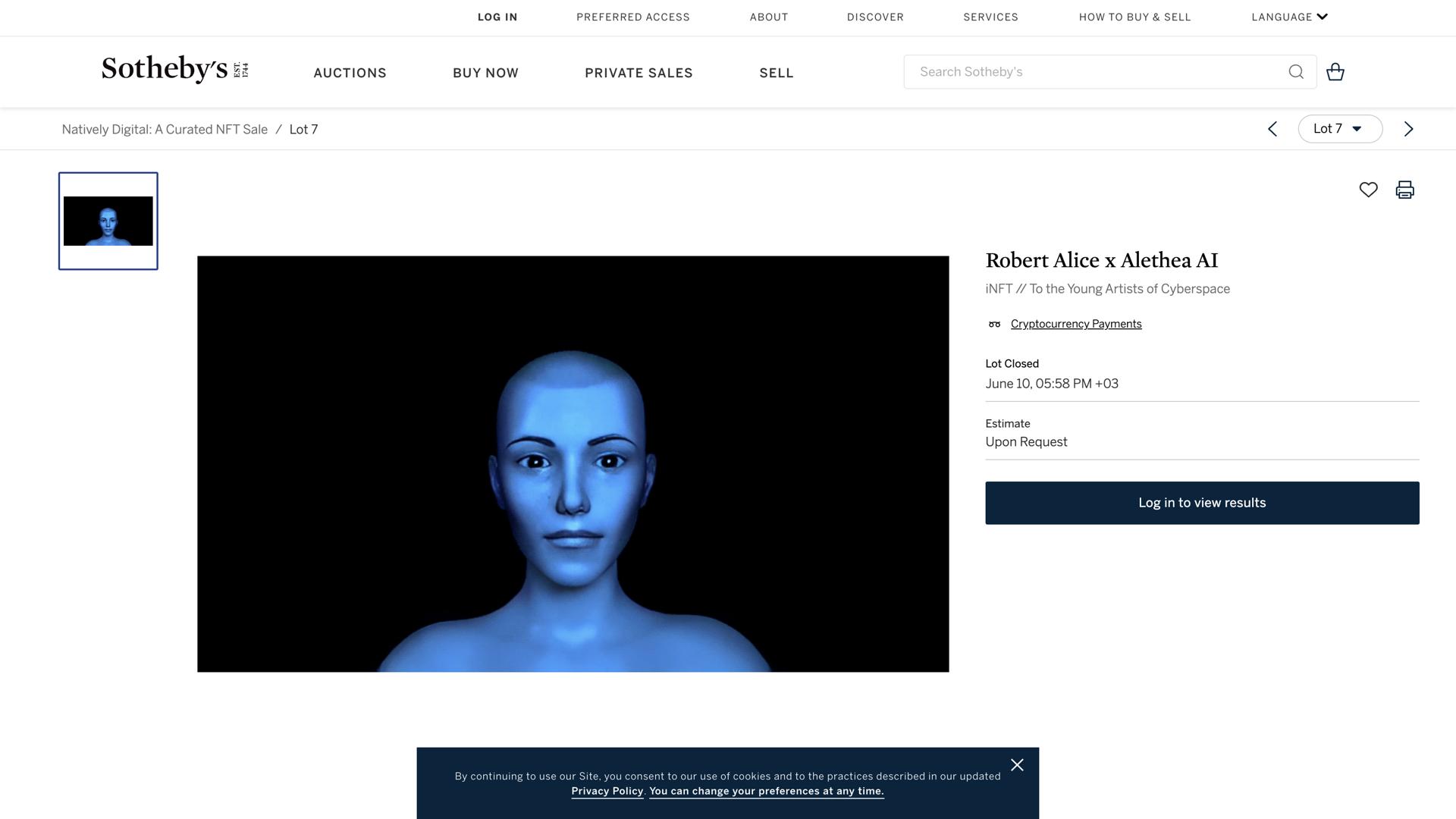Close the cookie consent banner

pos(1017,765)
